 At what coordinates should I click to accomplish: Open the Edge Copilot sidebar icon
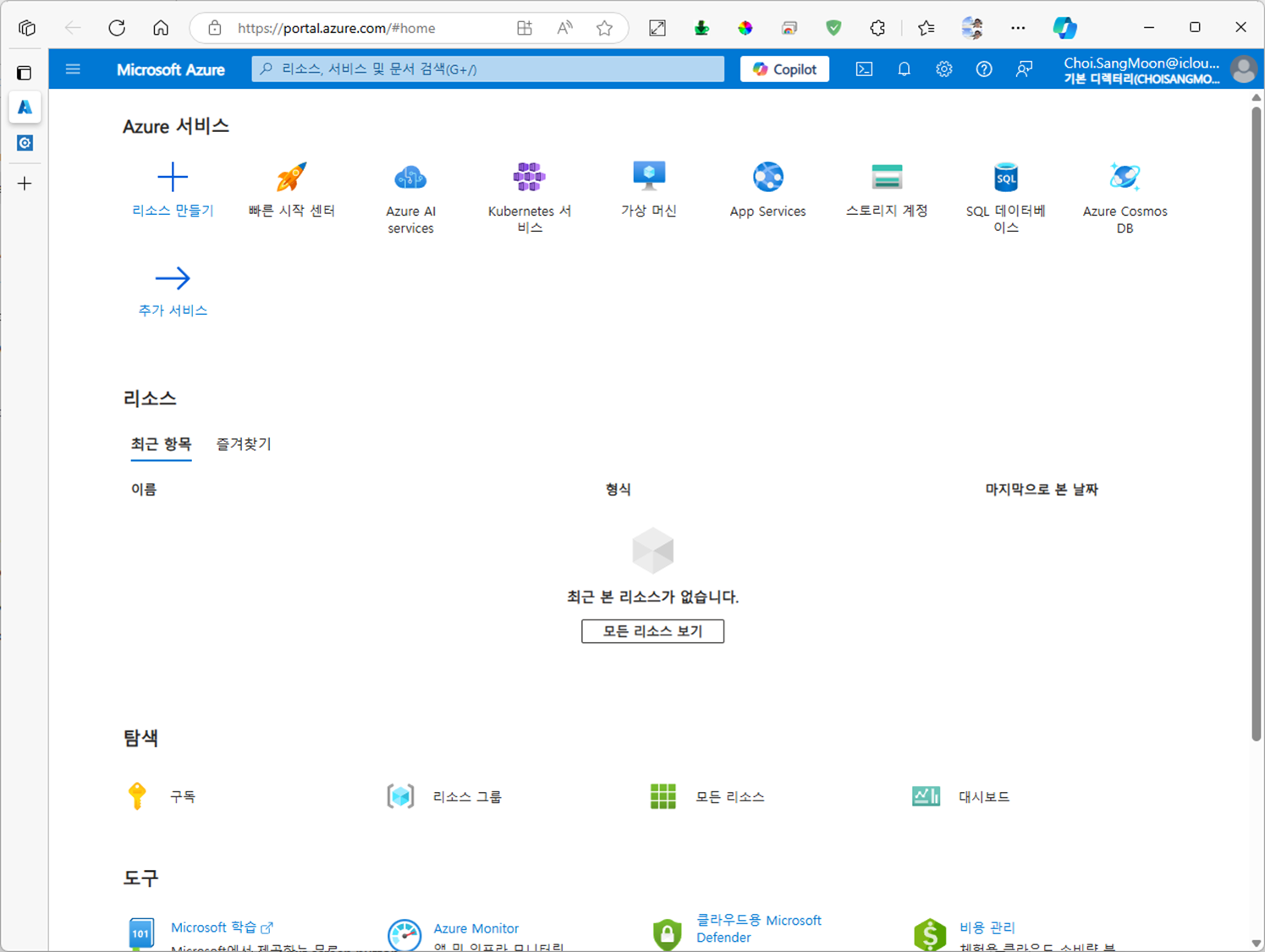coord(1064,28)
